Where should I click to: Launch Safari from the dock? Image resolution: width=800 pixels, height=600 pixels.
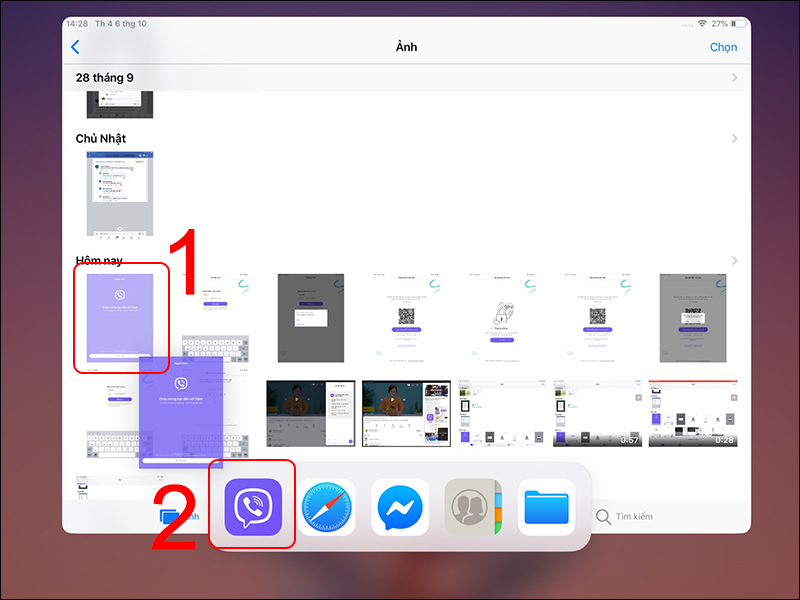coord(326,507)
